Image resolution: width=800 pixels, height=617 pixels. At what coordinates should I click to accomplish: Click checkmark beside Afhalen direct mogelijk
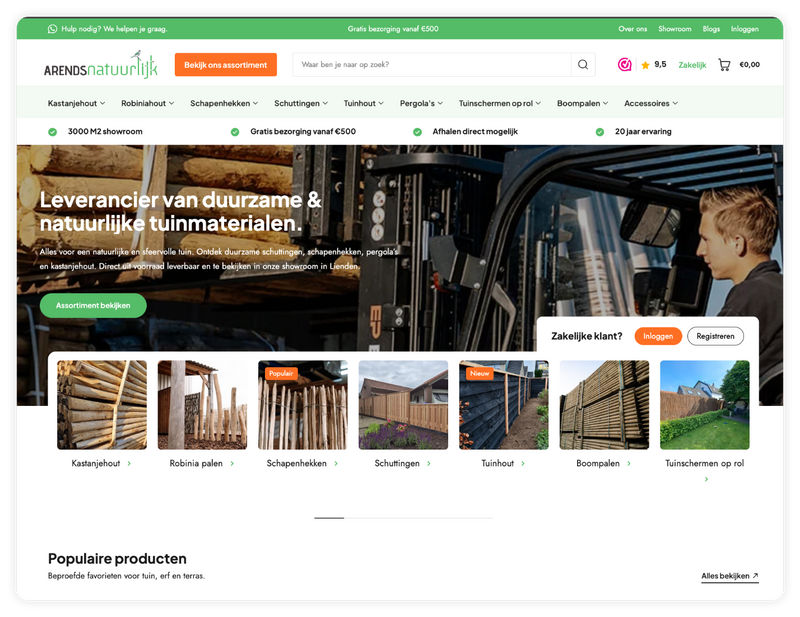coord(417,132)
